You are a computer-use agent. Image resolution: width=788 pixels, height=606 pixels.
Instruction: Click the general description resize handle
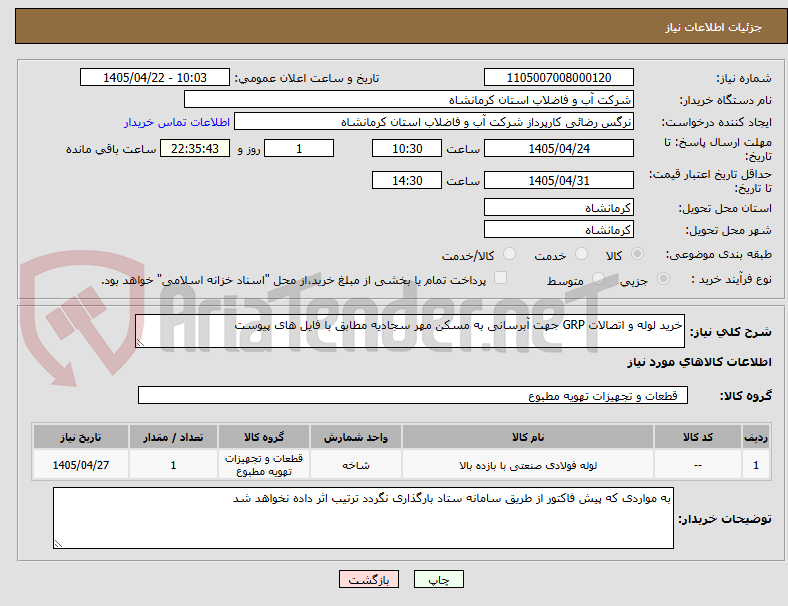140,343
